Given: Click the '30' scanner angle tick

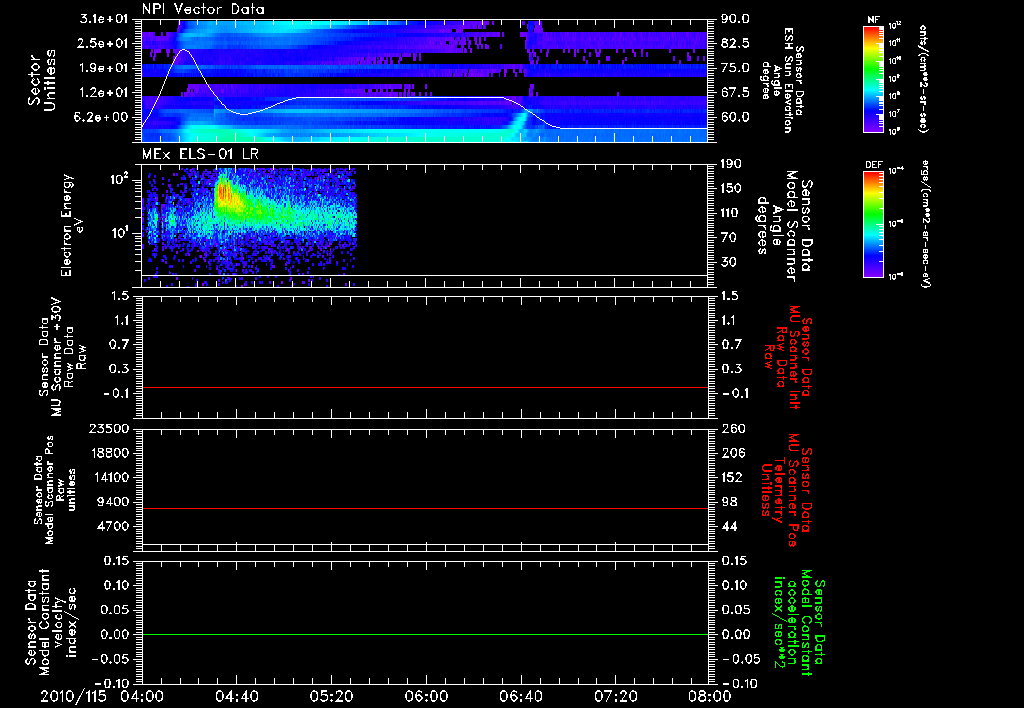Looking at the screenshot, I should [729, 263].
